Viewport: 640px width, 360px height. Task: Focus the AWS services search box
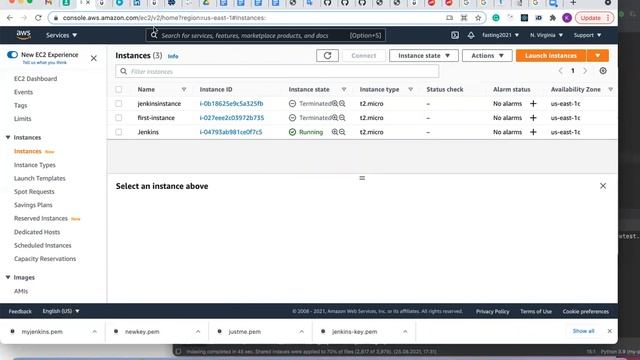(265, 36)
